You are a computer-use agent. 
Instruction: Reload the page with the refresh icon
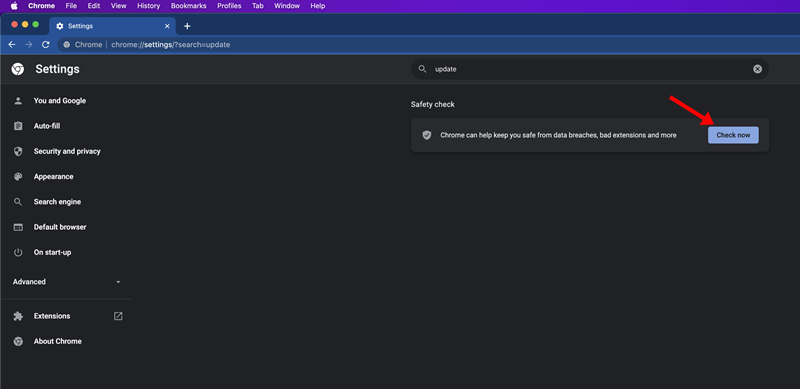coord(45,44)
